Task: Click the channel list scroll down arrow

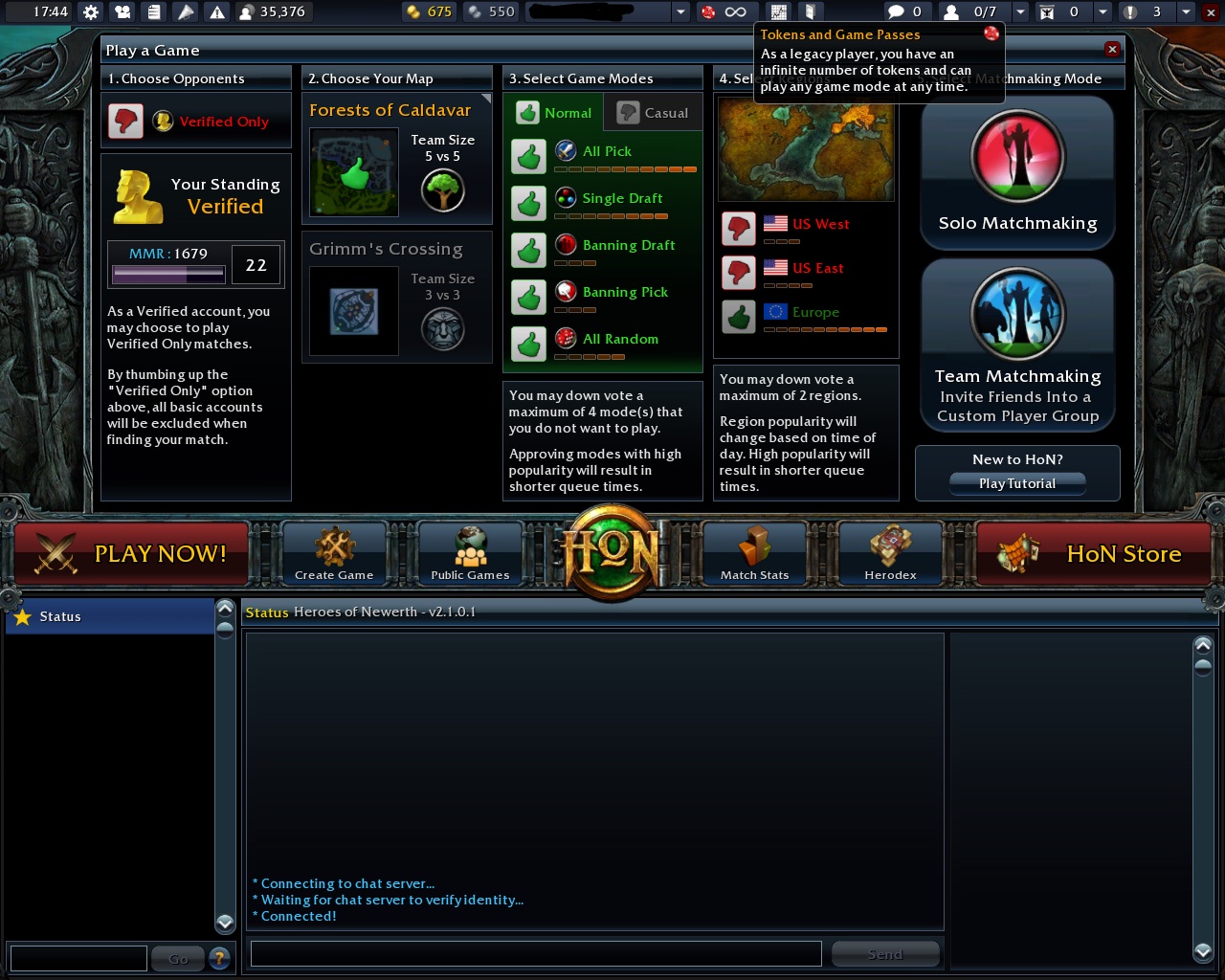Action: tap(225, 923)
